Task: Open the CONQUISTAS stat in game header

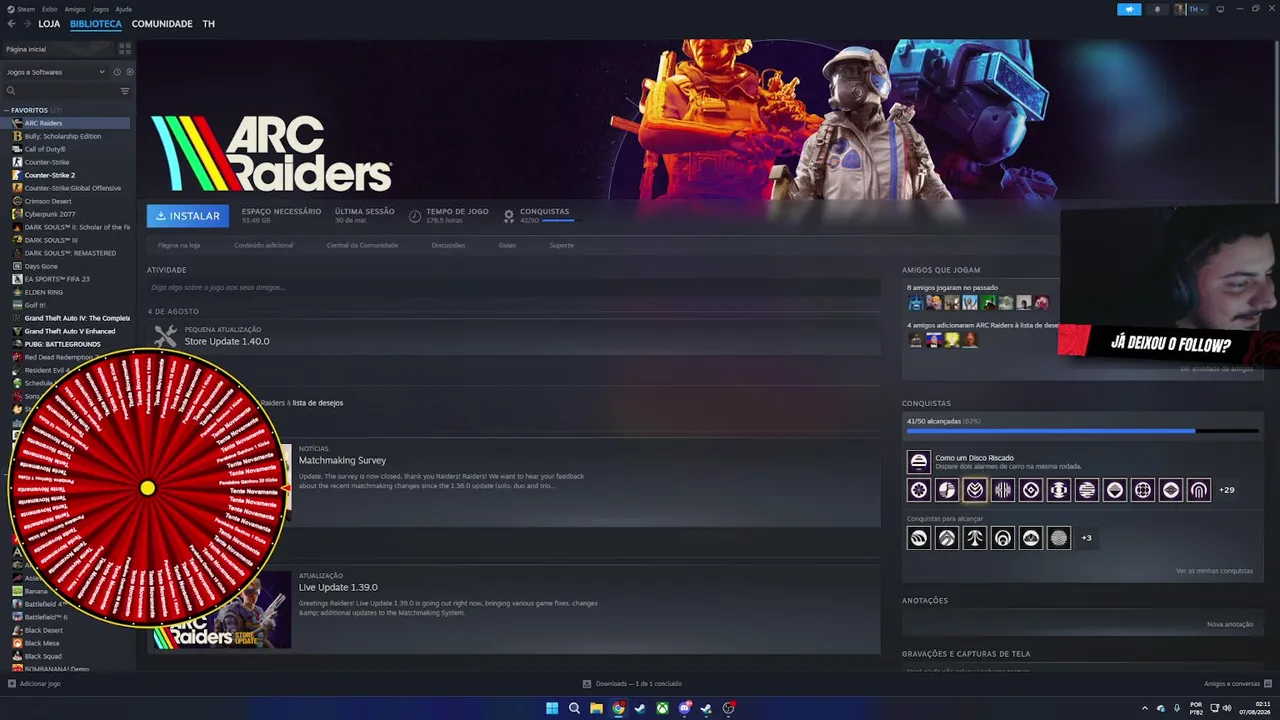Action: pyautogui.click(x=538, y=215)
